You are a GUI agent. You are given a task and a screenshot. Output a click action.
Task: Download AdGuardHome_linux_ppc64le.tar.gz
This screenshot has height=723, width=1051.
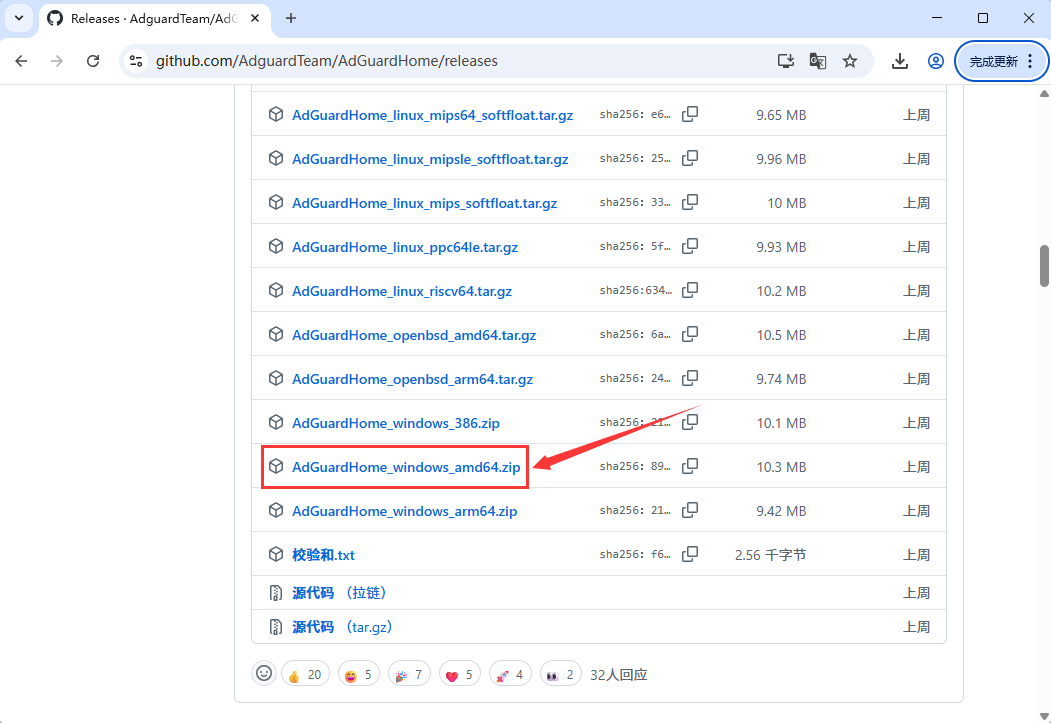point(405,247)
